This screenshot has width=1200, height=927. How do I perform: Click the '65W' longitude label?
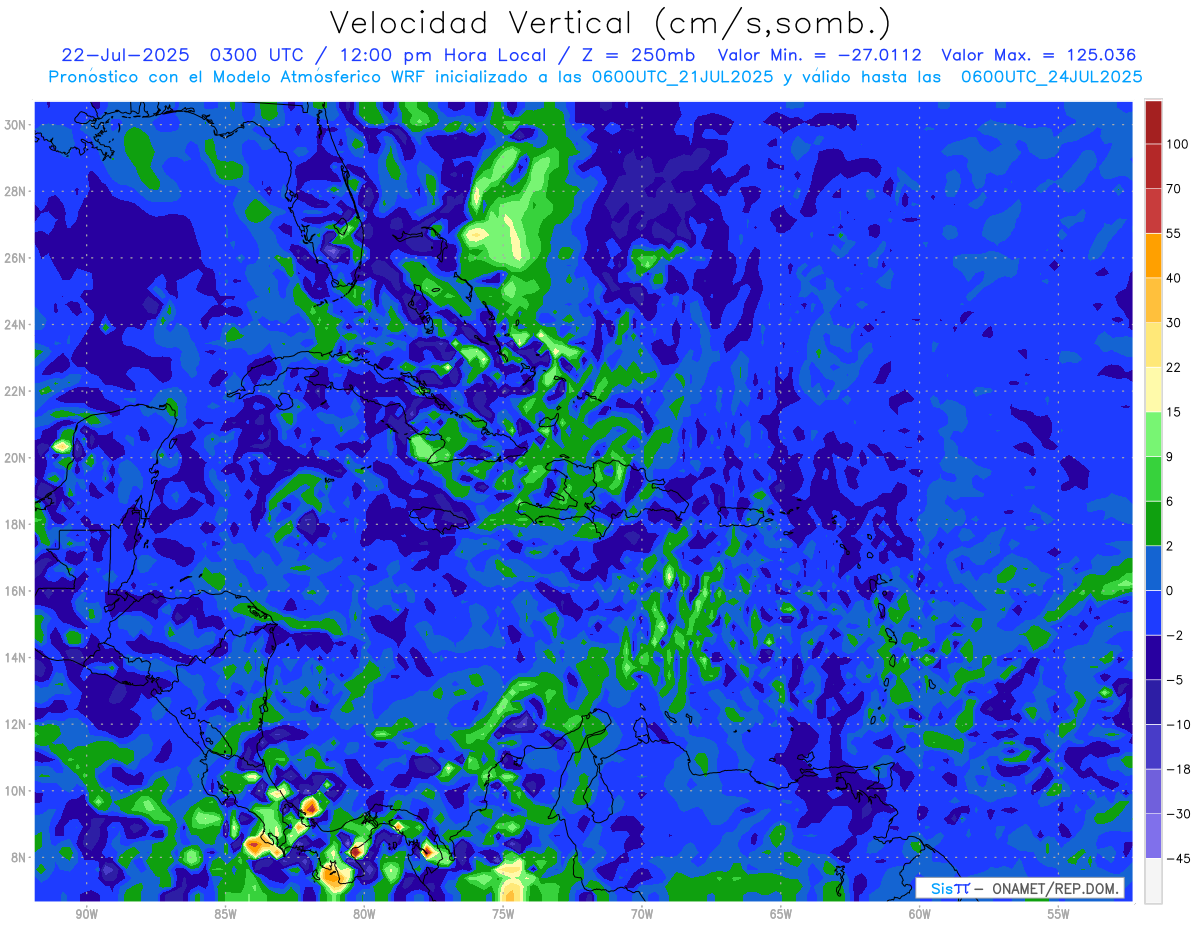(x=781, y=914)
